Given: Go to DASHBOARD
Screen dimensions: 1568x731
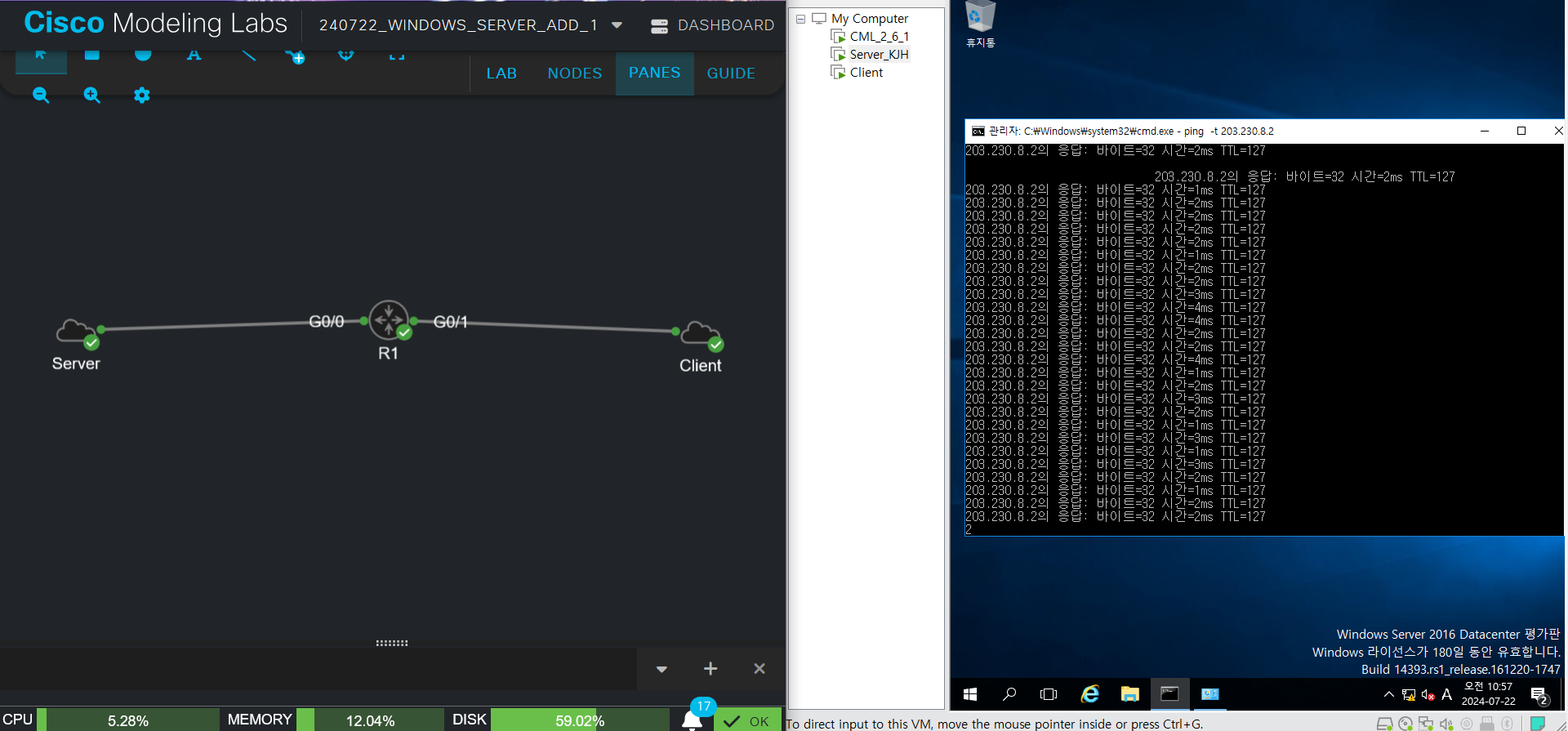Looking at the screenshot, I should coord(713,25).
